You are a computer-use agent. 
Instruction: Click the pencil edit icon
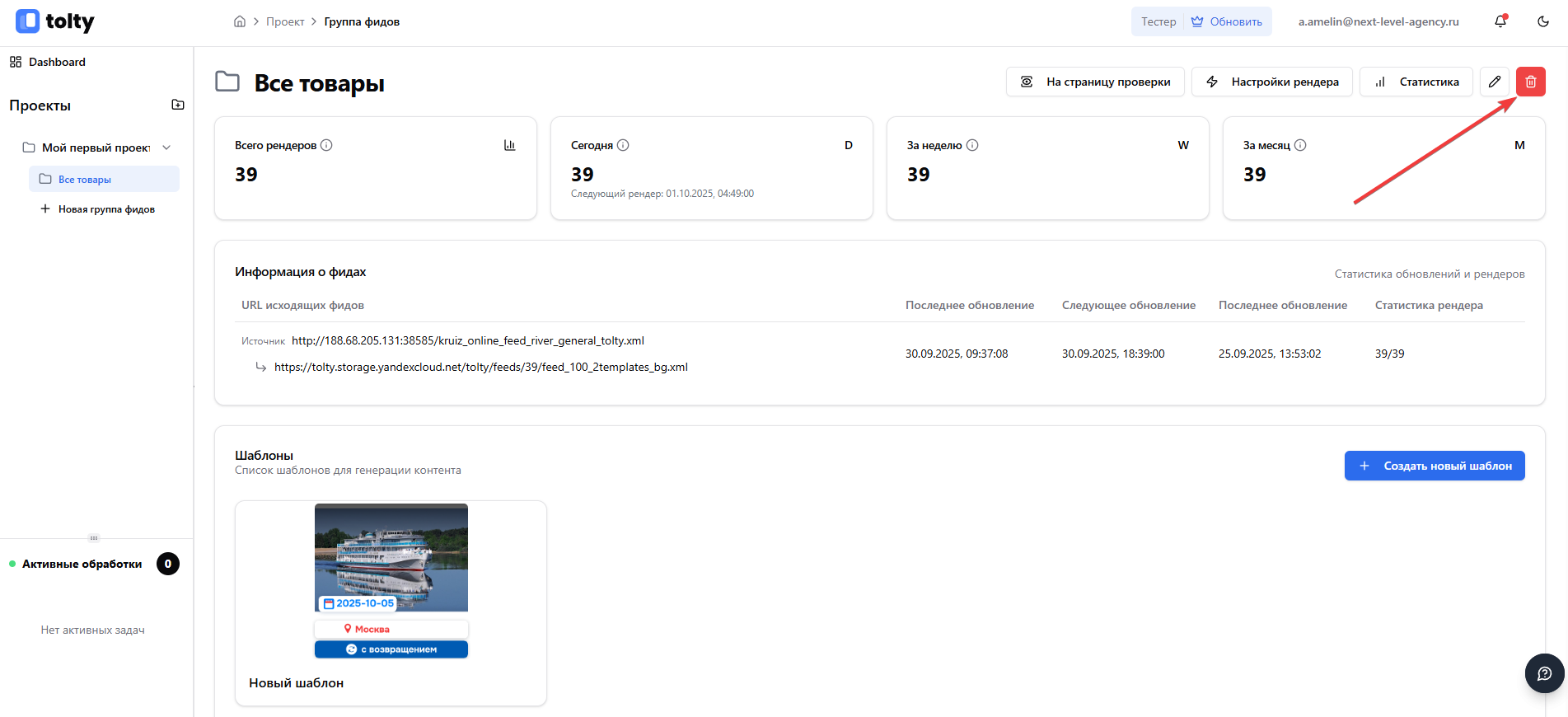click(1495, 82)
